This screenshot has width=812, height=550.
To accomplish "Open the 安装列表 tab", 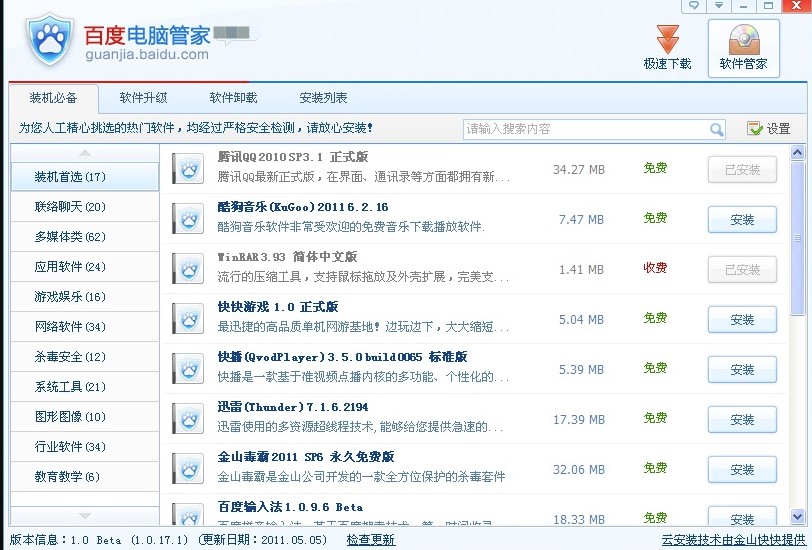I will 323,98.
